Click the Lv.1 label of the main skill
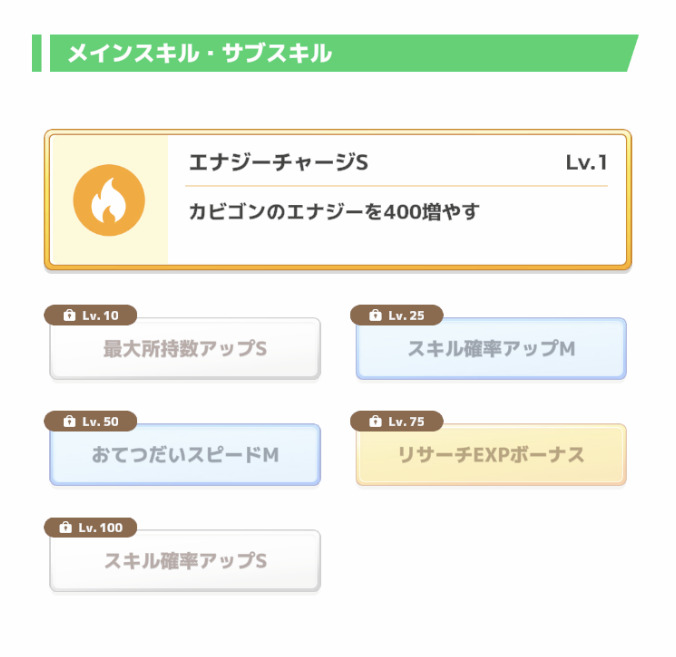This screenshot has width=676, height=657. [586, 163]
